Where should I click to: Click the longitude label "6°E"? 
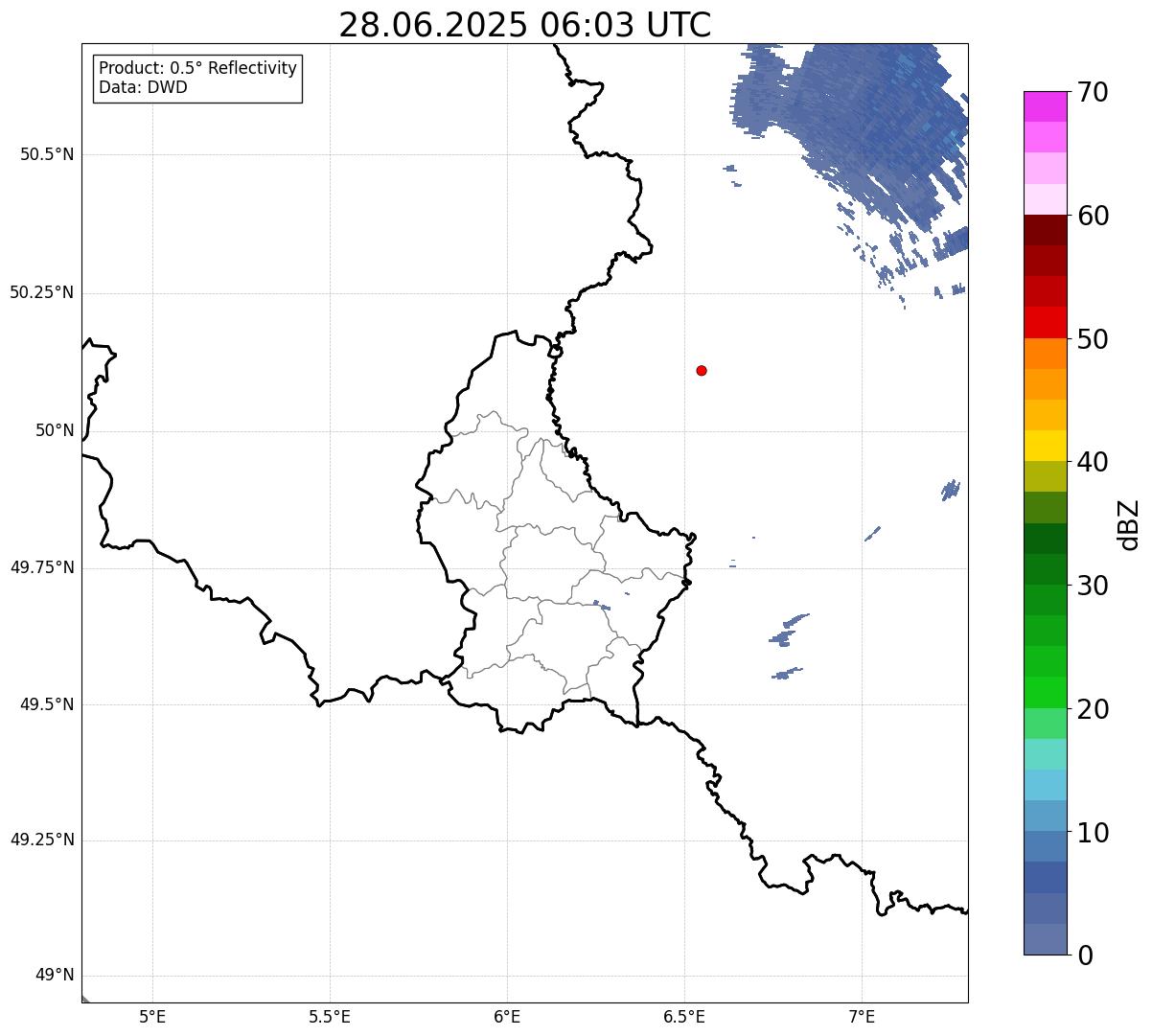pos(507,1016)
